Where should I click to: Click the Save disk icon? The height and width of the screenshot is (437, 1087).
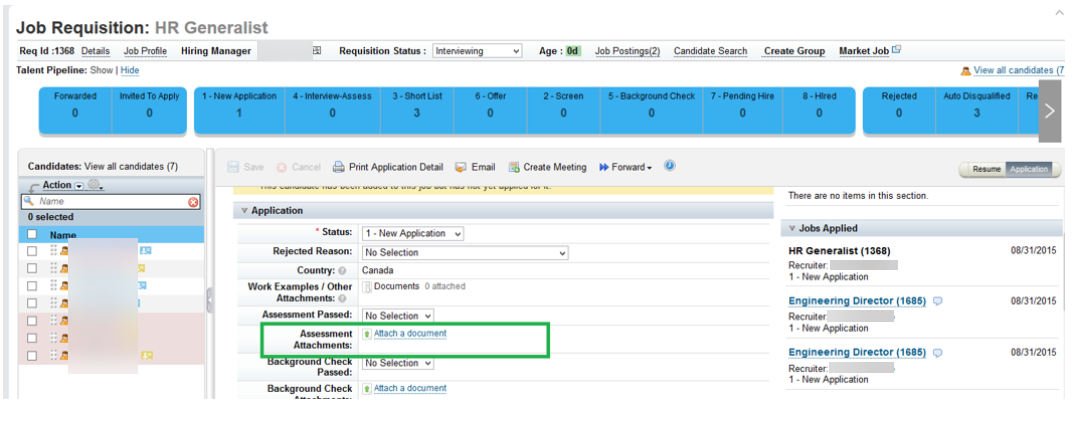point(234,167)
